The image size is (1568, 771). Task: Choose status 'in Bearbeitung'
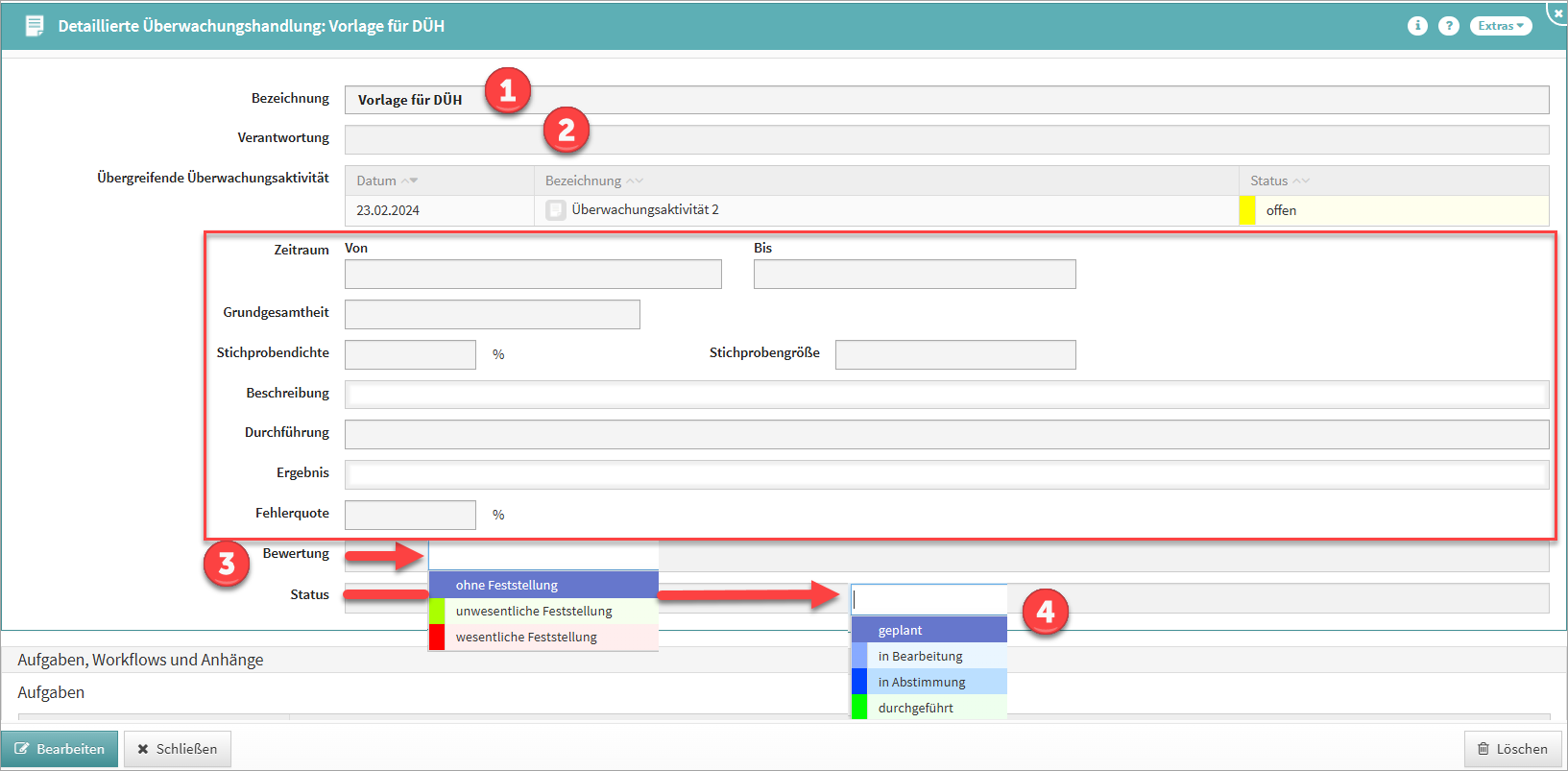(x=929, y=656)
